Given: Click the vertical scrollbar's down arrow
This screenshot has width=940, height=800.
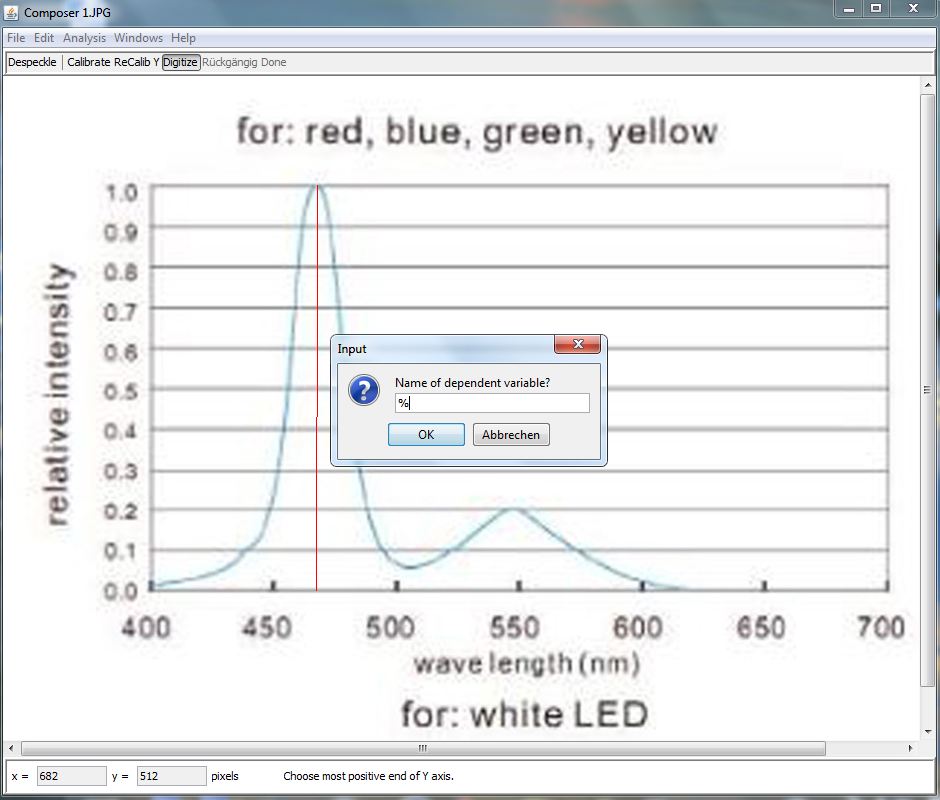Looking at the screenshot, I should pyautogui.click(x=928, y=732).
